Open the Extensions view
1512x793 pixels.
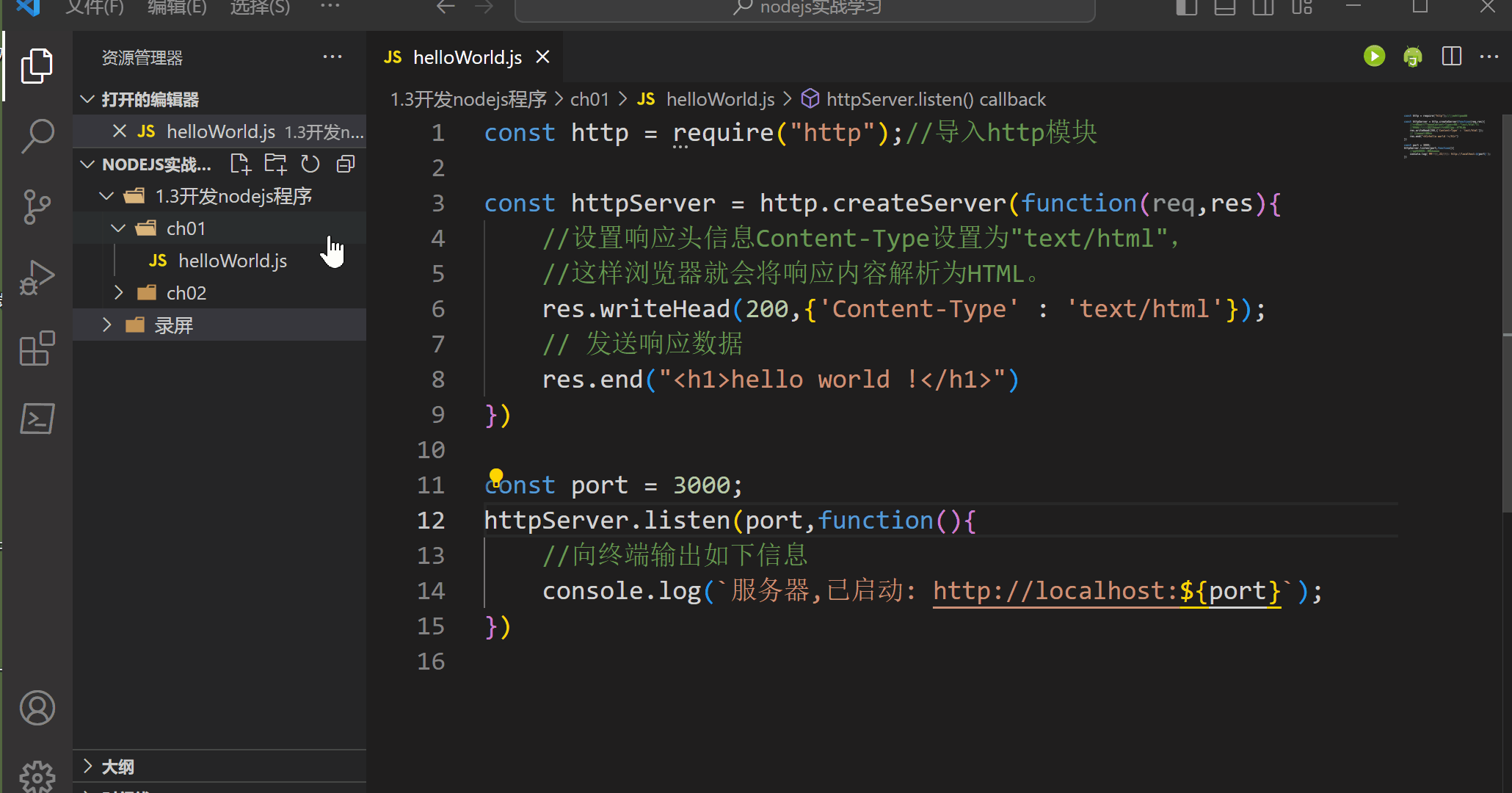[37, 349]
